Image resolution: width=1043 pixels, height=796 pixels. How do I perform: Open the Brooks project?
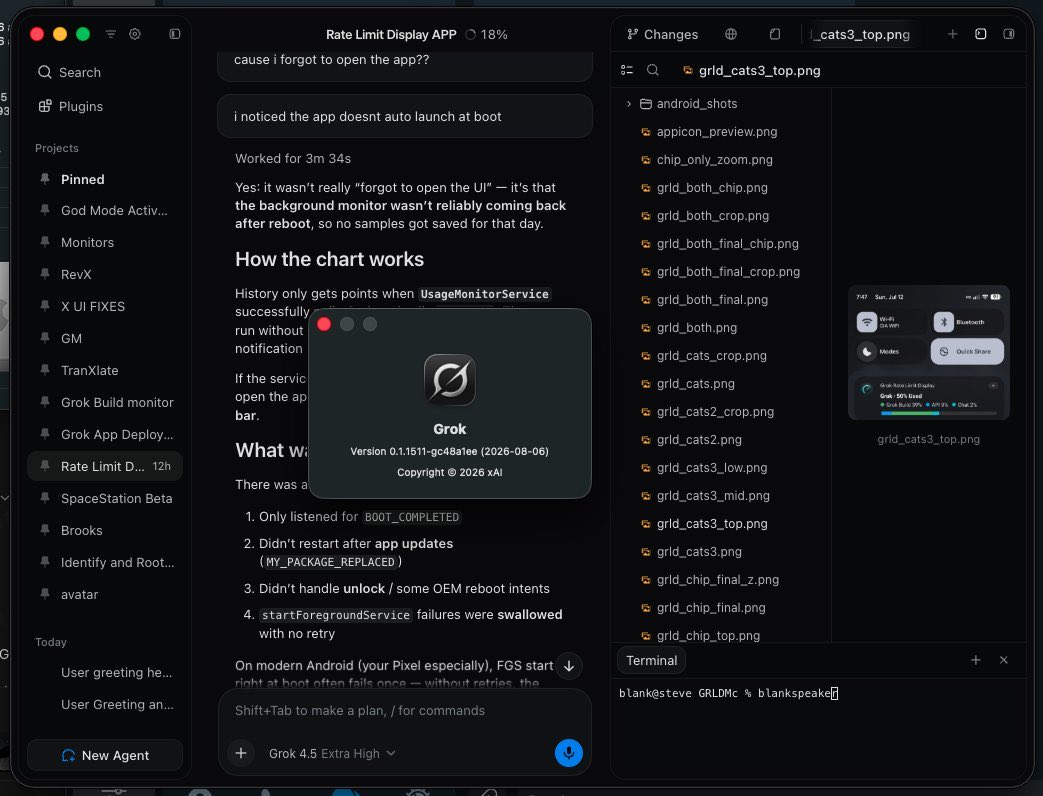tap(105, 530)
